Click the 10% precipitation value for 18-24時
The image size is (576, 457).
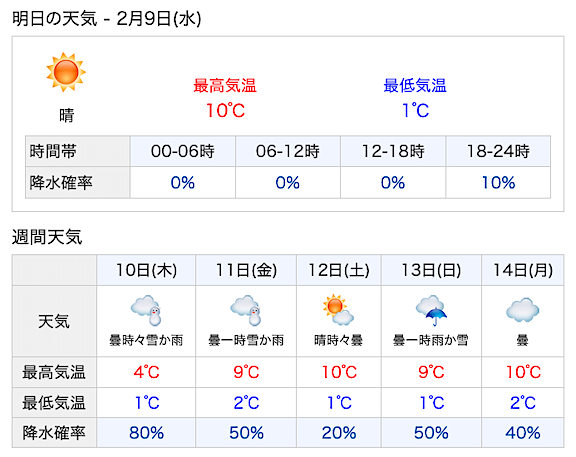[498, 183]
